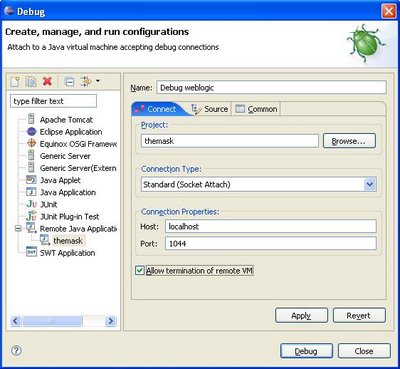Click the Equinox OSGi Framework icon
This screenshot has height=369, width=400.
(x=31, y=144)
